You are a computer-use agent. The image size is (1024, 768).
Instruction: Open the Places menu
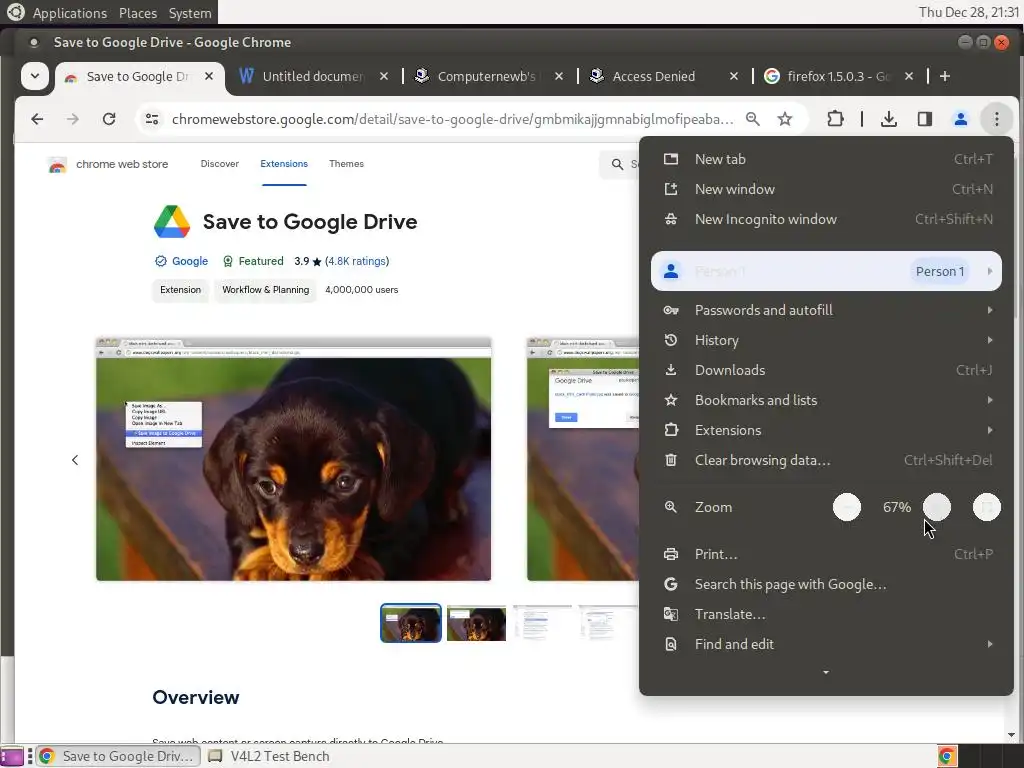point(138,13)
